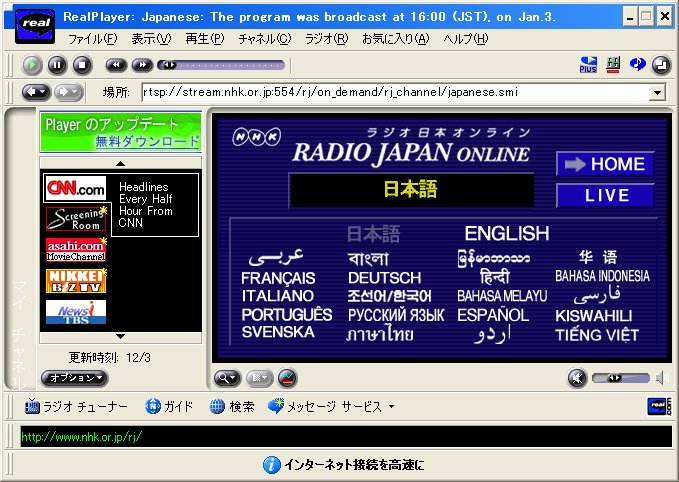679x482 pixels.
Task: Click the rewind button
Action: coord(116,65)
